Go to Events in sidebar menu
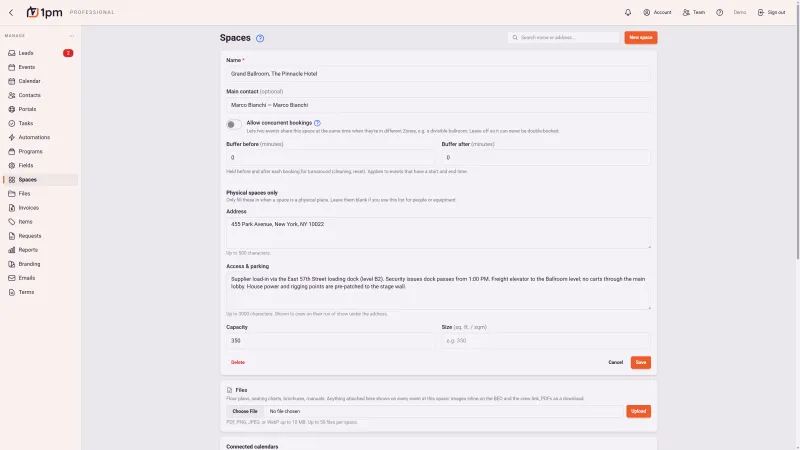 (x=27, y=67)
